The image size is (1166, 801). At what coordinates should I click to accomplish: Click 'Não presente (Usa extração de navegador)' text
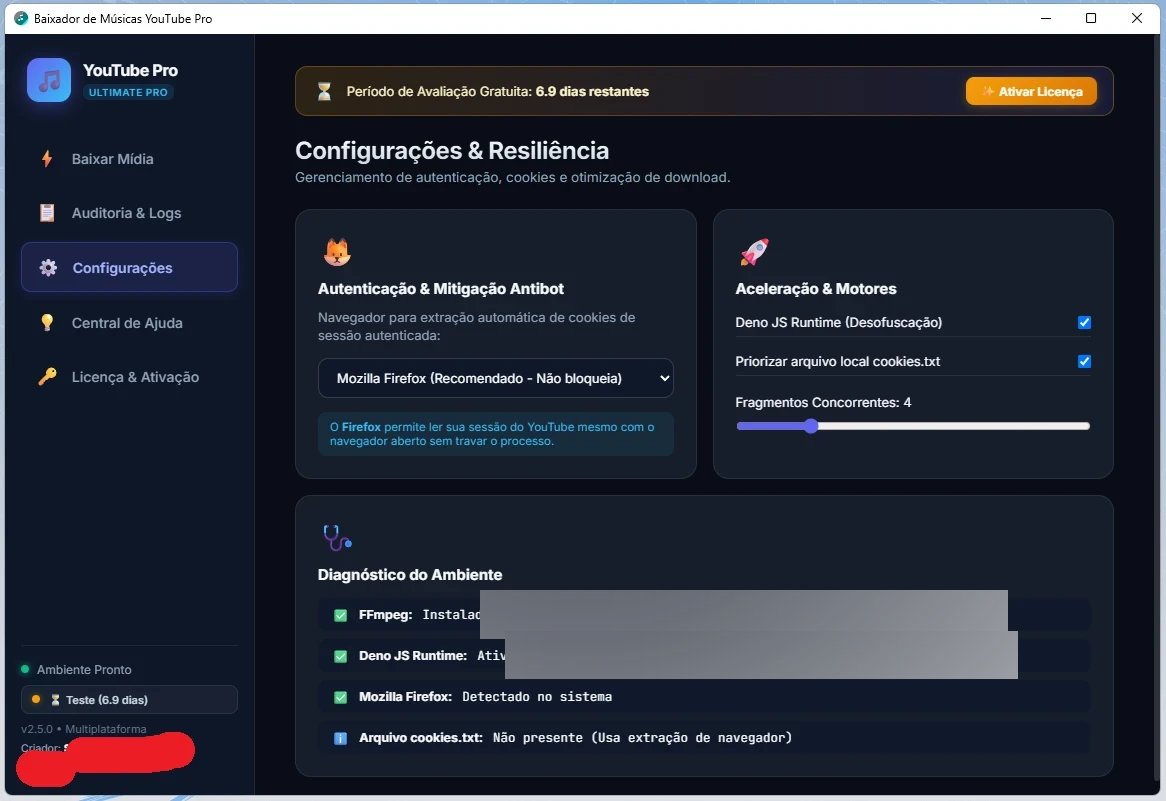642,738
